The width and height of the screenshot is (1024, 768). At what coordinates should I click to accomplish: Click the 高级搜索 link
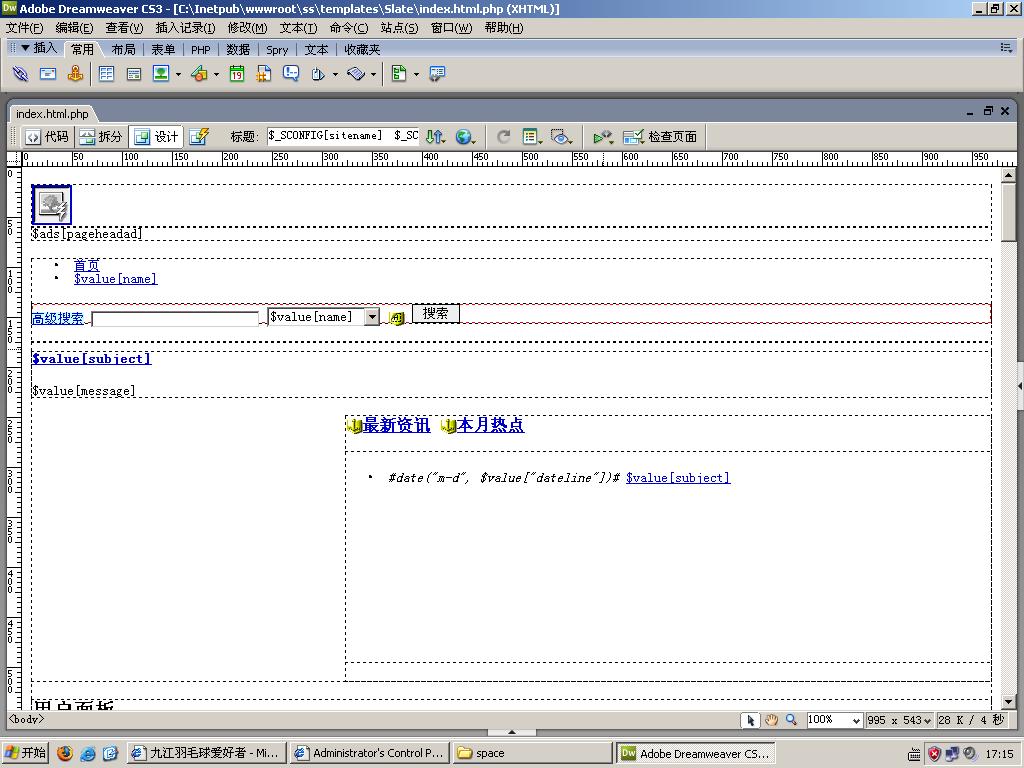point(57,318)
